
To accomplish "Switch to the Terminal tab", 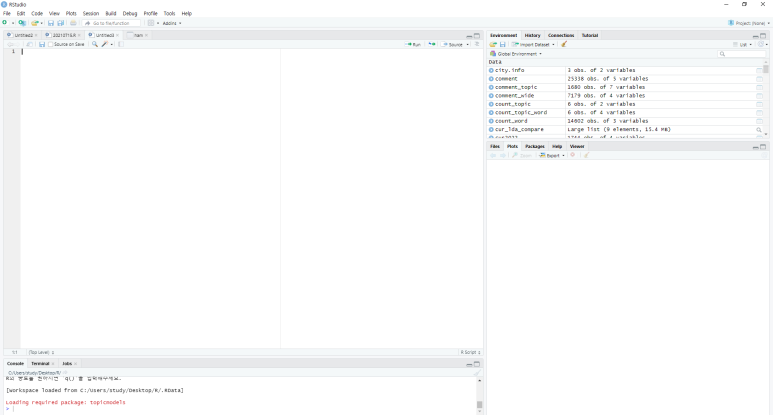I will click(40, 364).
